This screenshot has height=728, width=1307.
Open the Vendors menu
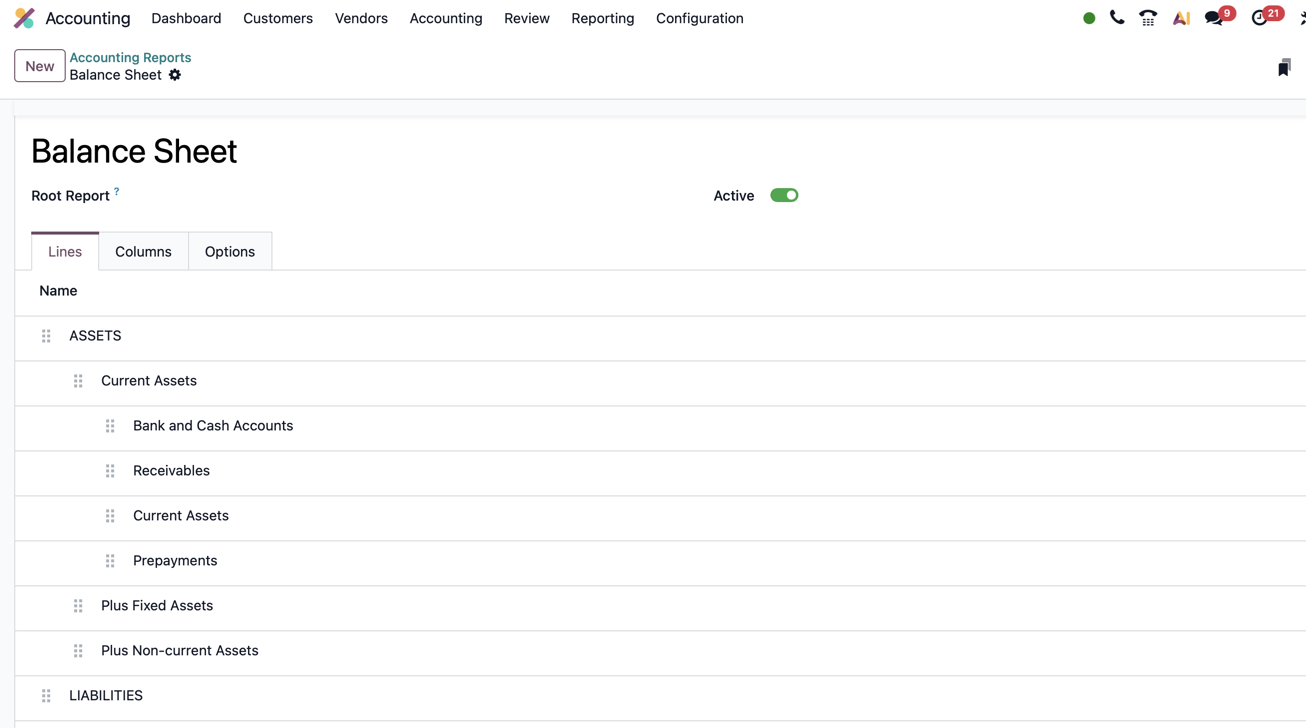click(361, 18)
